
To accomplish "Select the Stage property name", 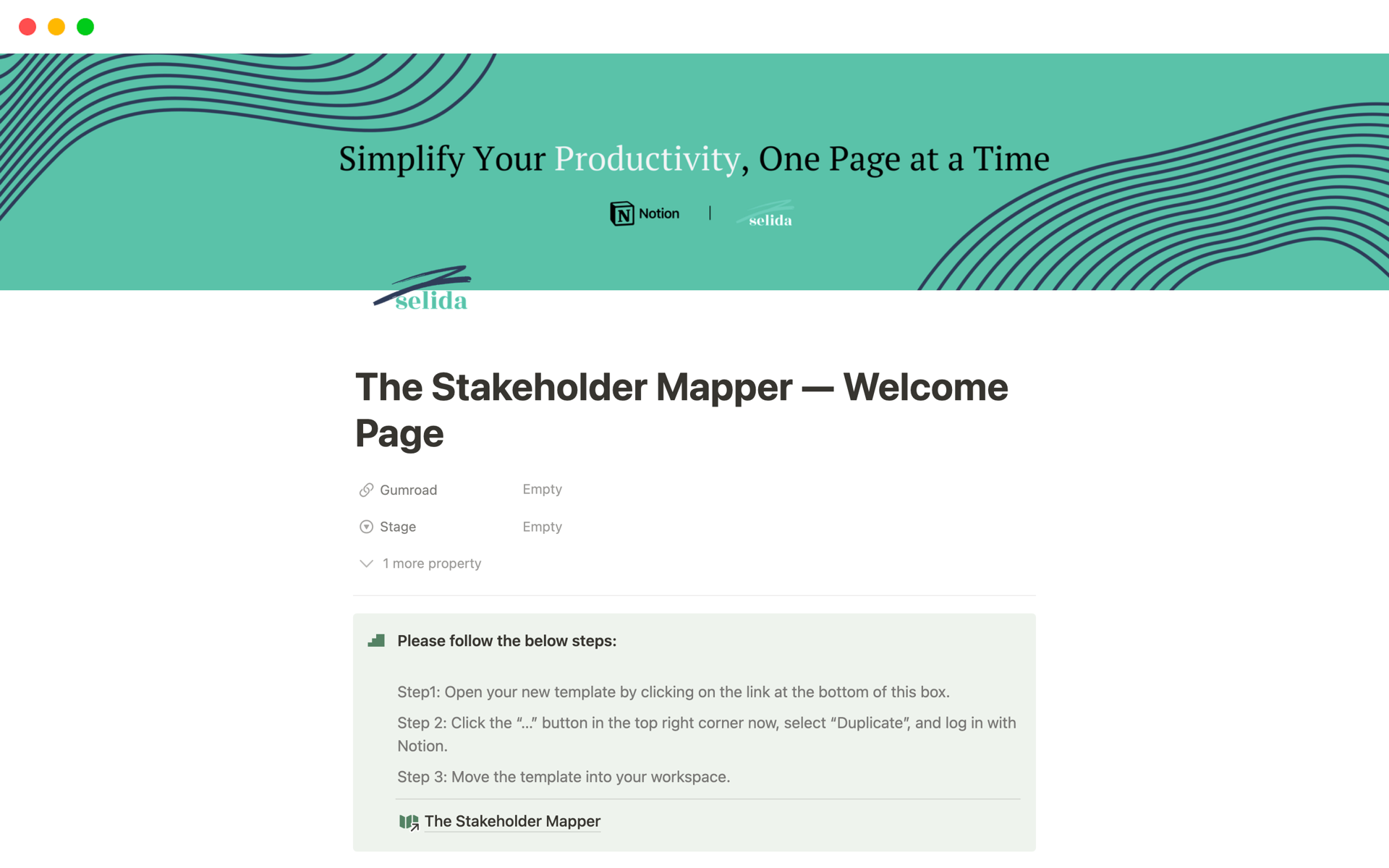I will click(x=397, y=527).
